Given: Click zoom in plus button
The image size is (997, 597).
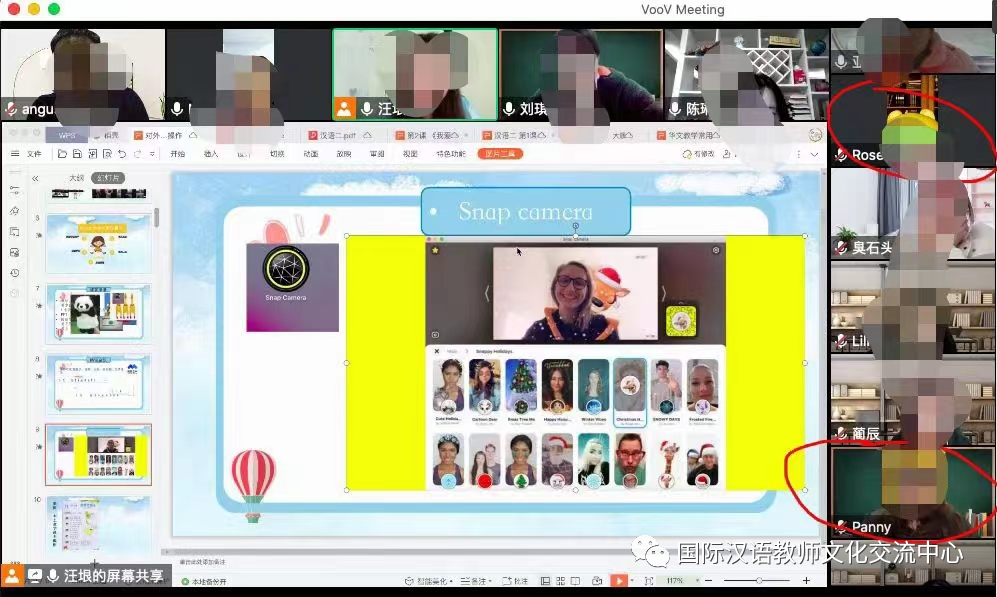Looking at the screenshot, I should click(806, 580).
